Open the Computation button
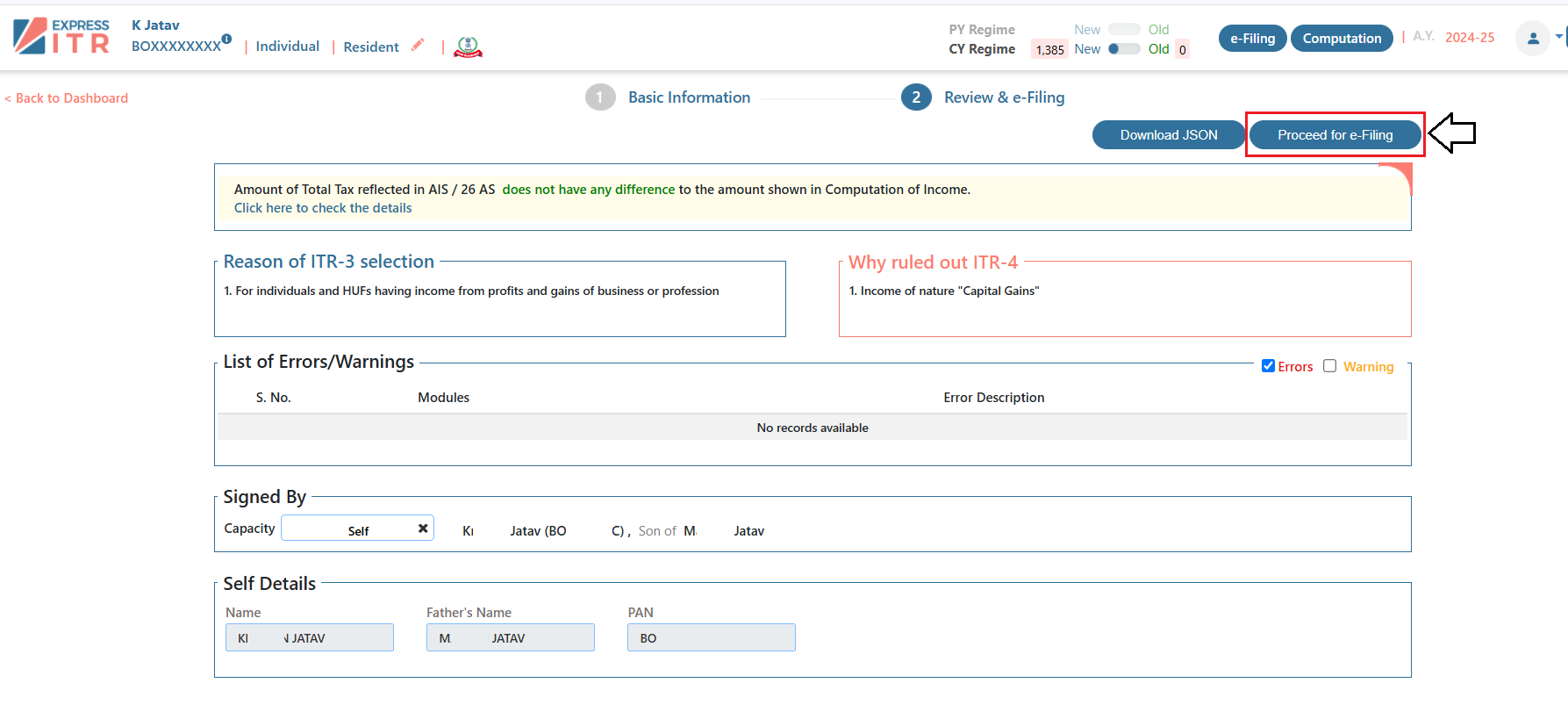Screen dimensions: 1568x712 coord(1342,38)
